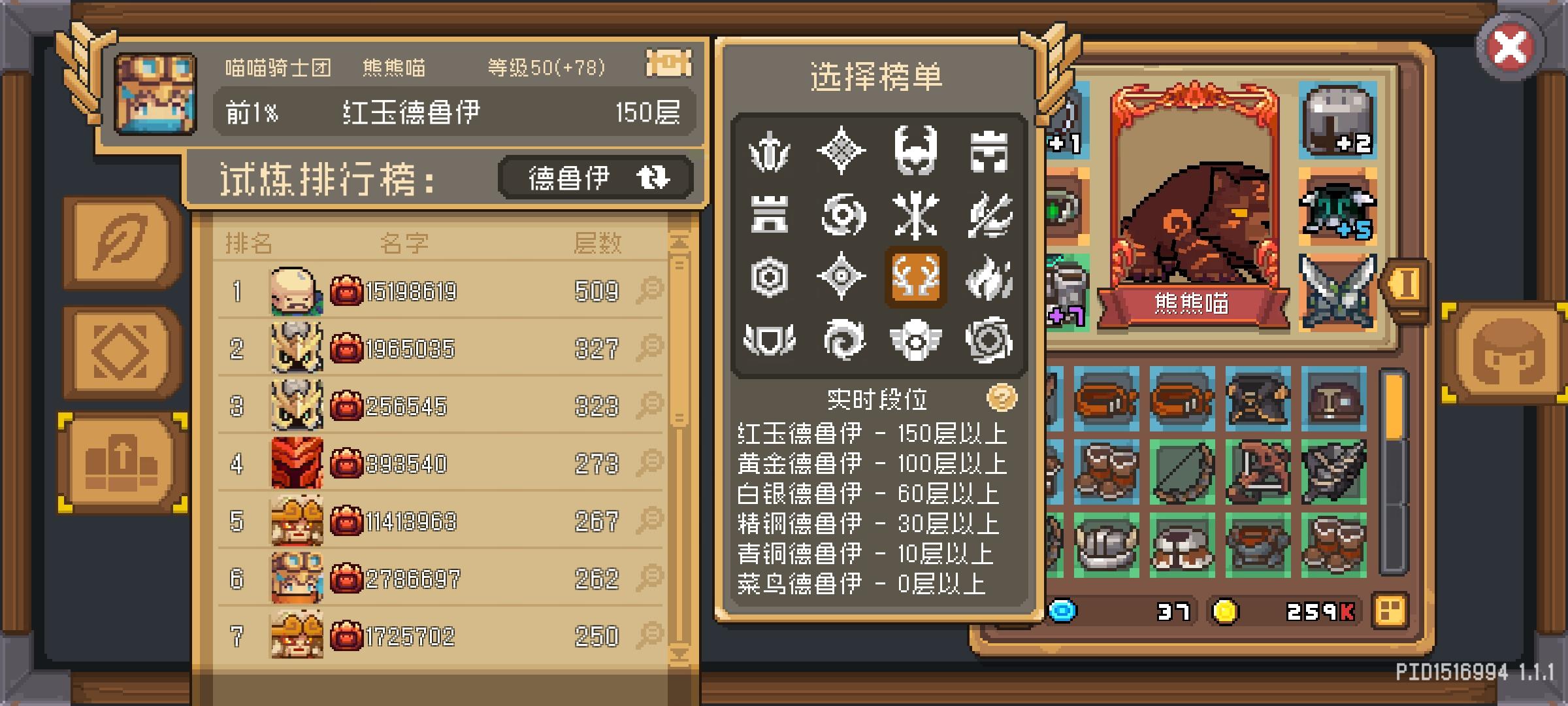
Task: Open the diamond tab on left sidebar
Action: [x=121, y=352]
